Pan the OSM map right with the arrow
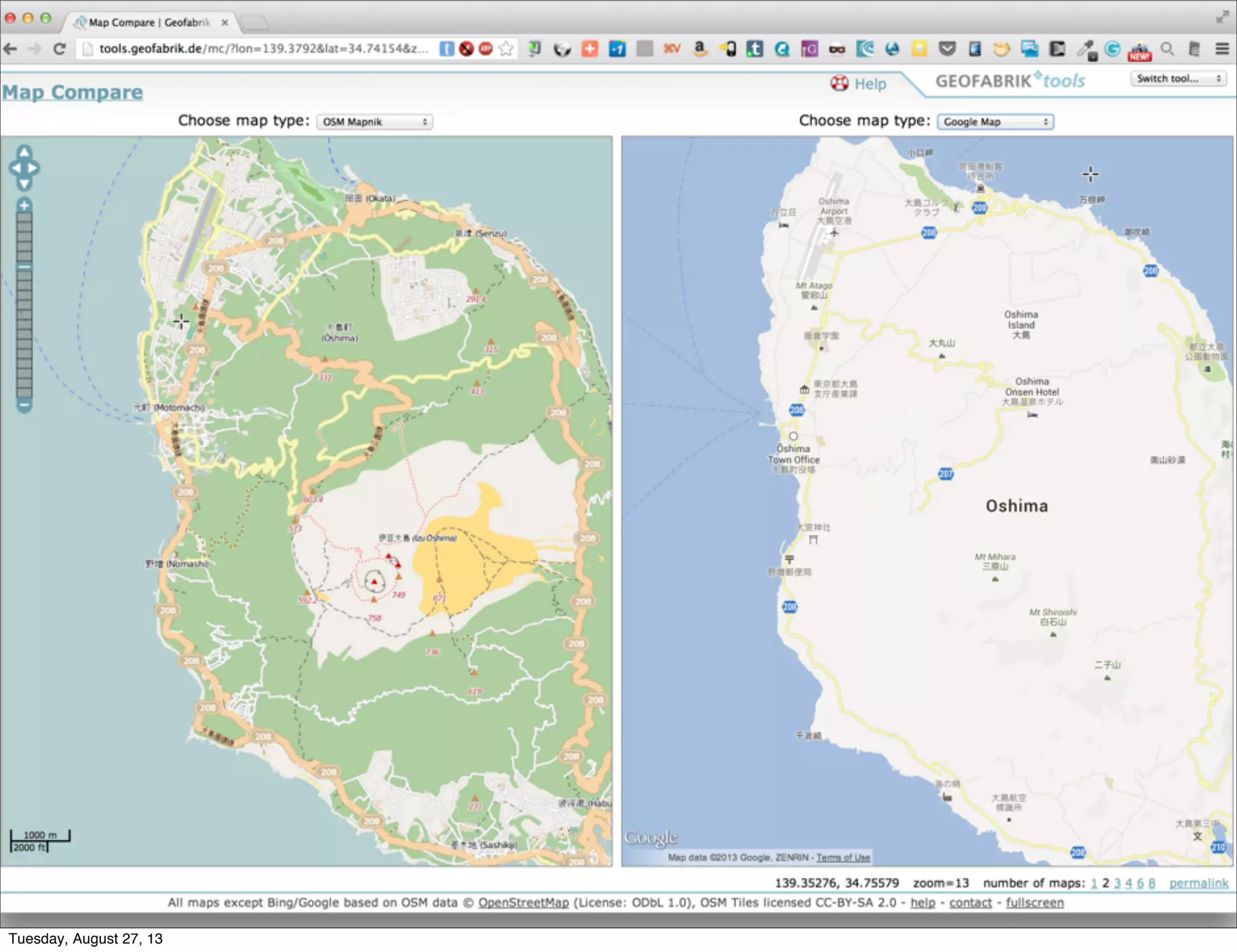 point(34,169)
